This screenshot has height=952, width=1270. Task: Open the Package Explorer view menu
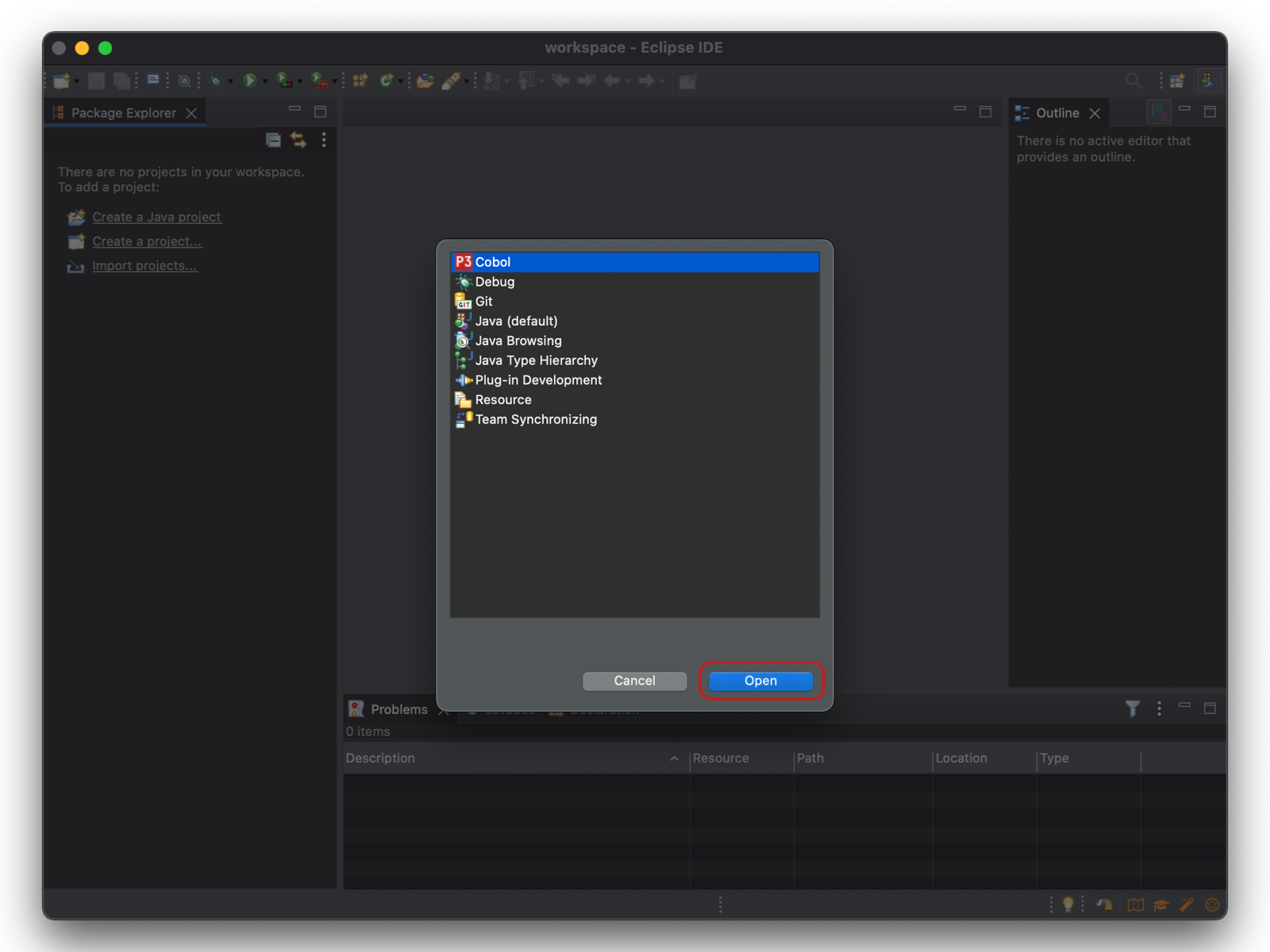click(x=324, y=140)
